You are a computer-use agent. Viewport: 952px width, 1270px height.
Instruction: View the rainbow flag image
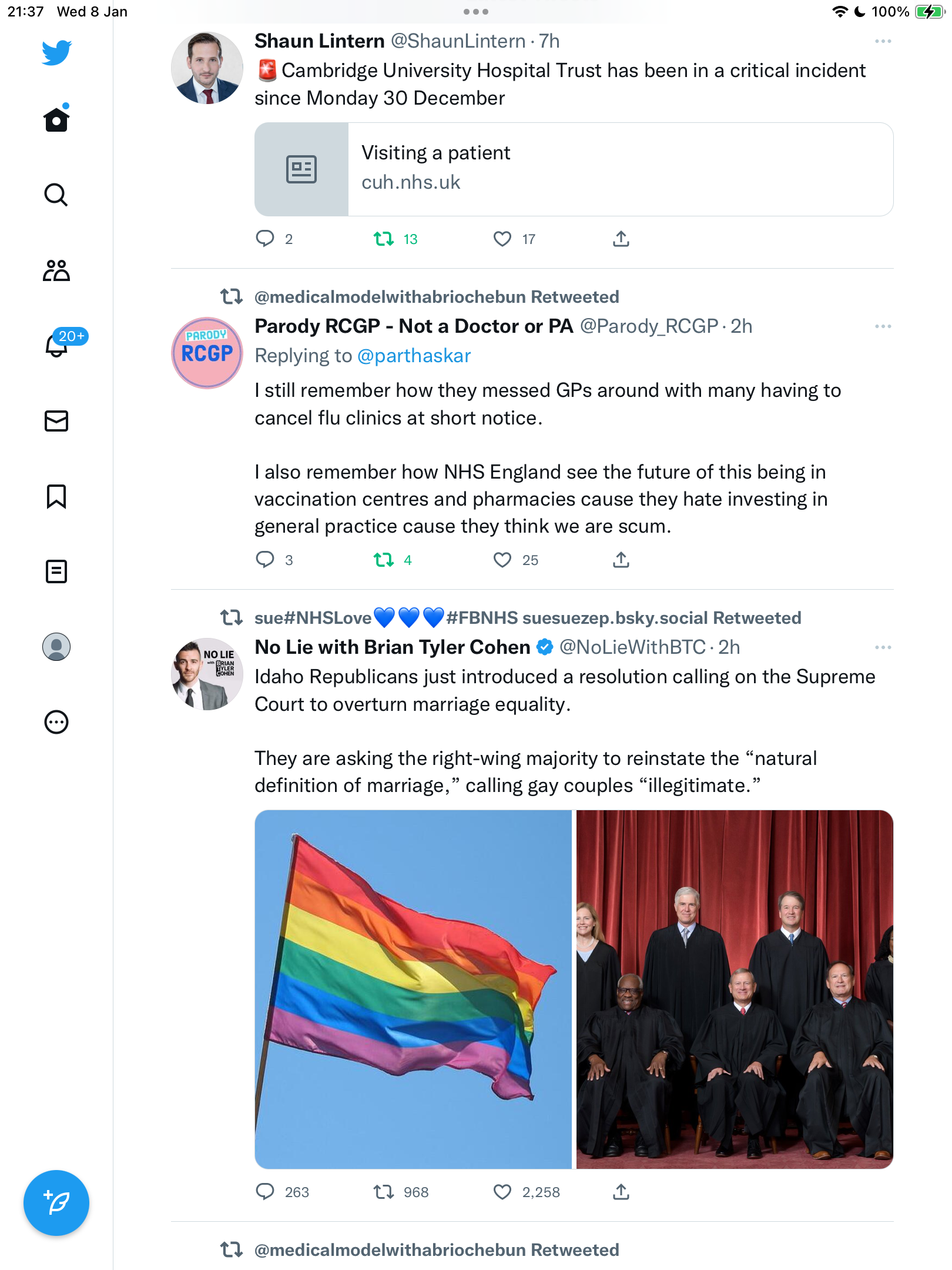pyautogui.click(x=413, y=989)
